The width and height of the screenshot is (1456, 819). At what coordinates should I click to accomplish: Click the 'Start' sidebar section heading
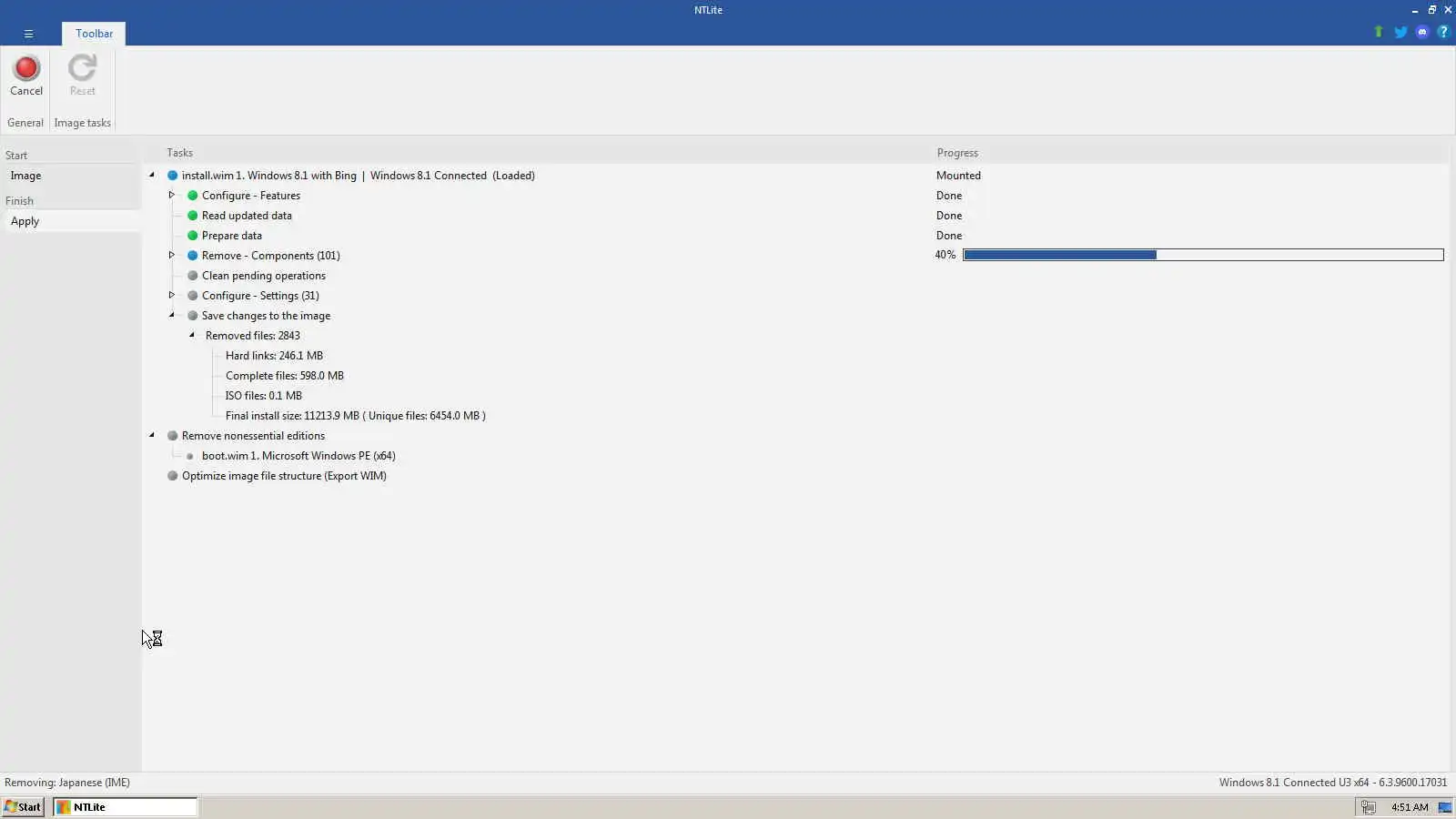pyautogui.click(x=16, y=156)
